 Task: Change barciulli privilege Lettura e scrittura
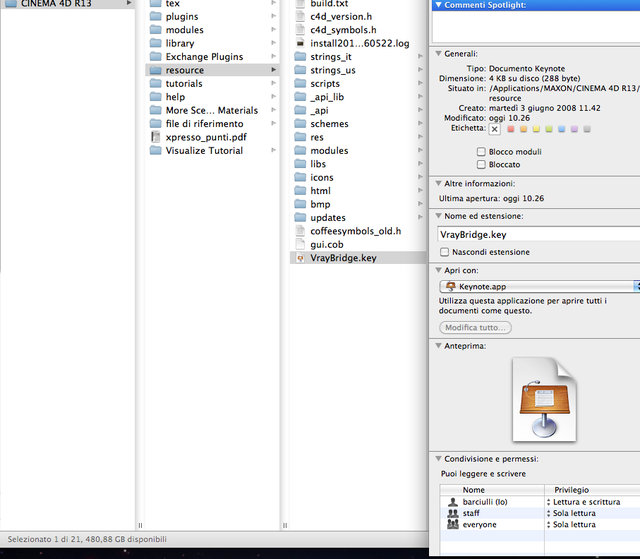point(583,502)
